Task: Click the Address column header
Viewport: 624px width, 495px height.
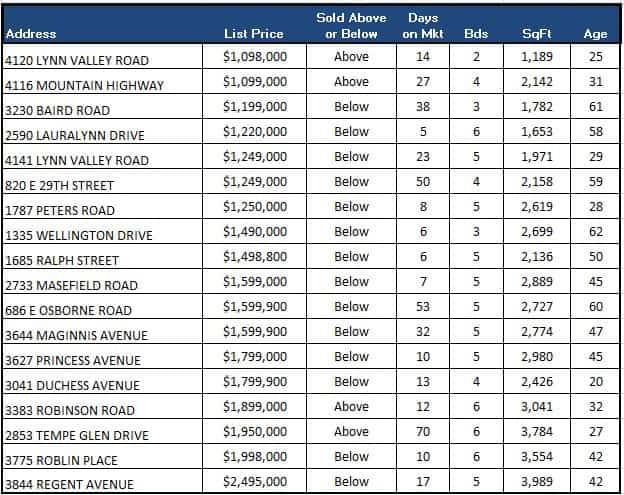Action: (31, 34)
